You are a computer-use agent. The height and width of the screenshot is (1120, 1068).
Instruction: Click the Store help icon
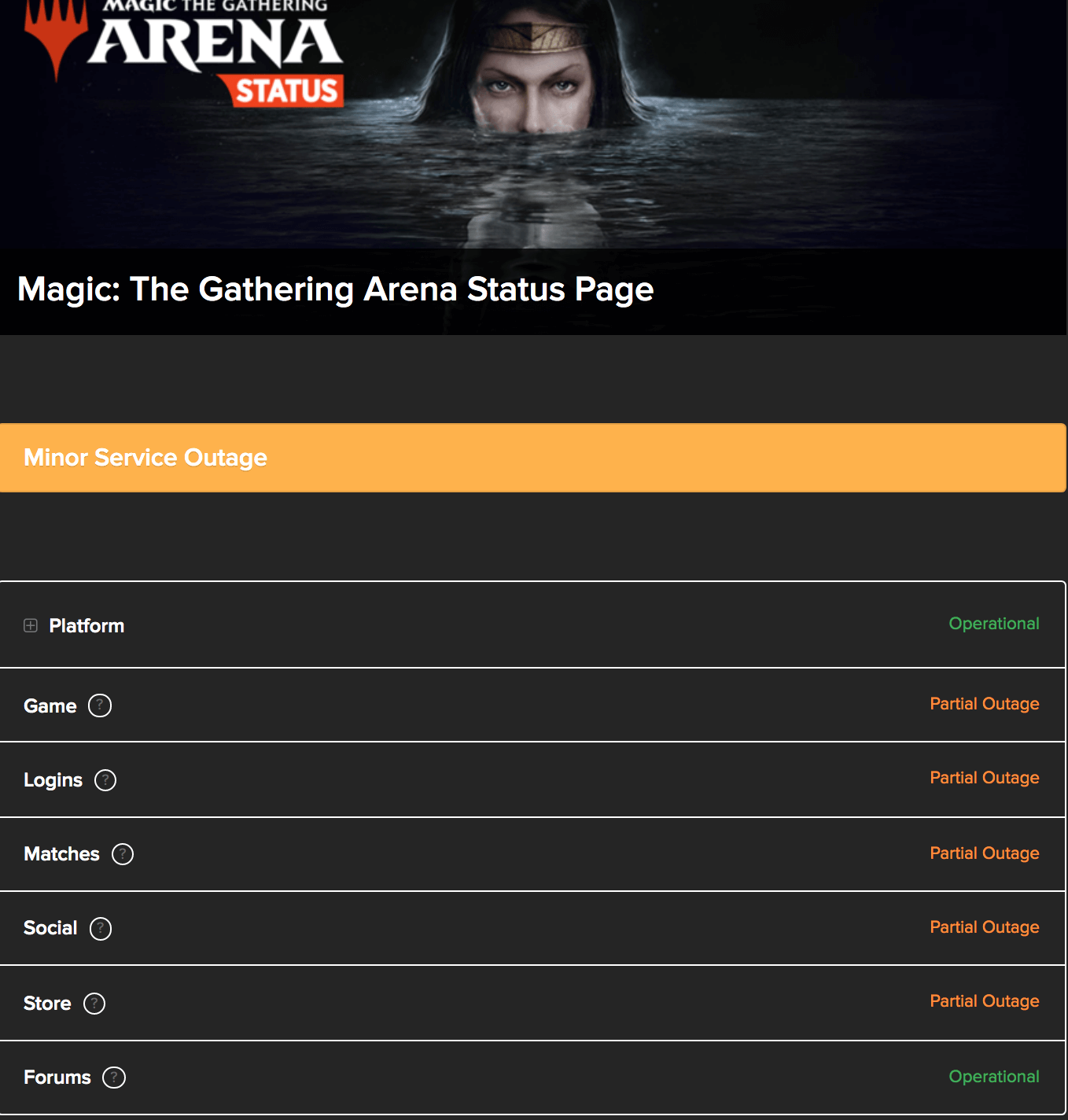coord(94,1004)
